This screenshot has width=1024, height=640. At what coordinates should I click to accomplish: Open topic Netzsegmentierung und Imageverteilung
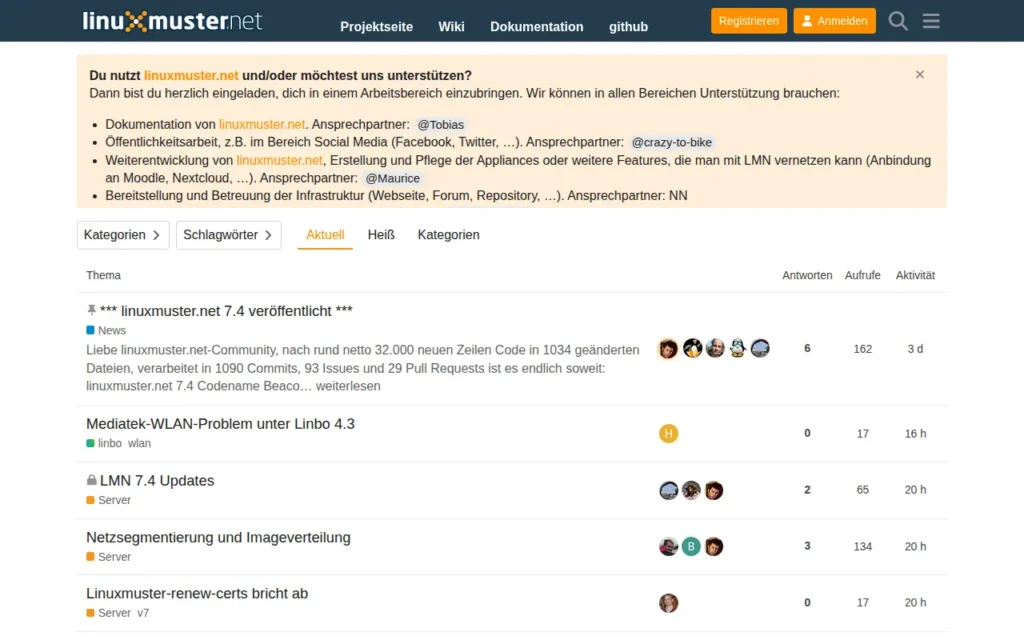(x=218, y=537)
